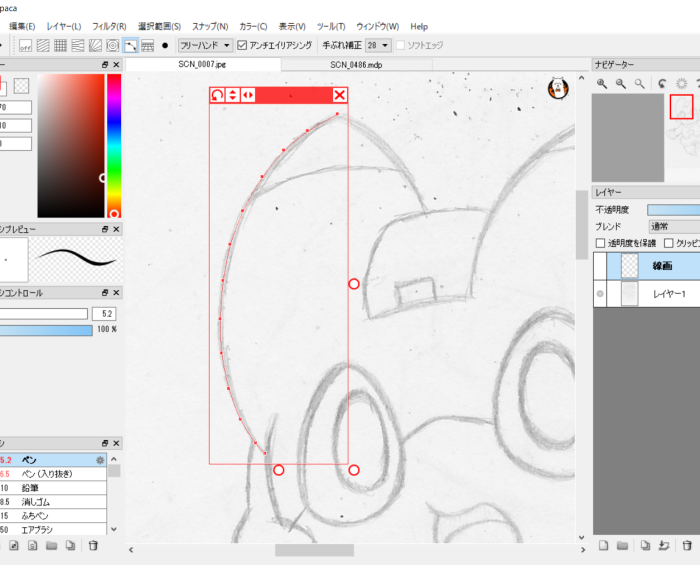Open the gear settings for ペン brush
The image size is (700, 565).
100,460
